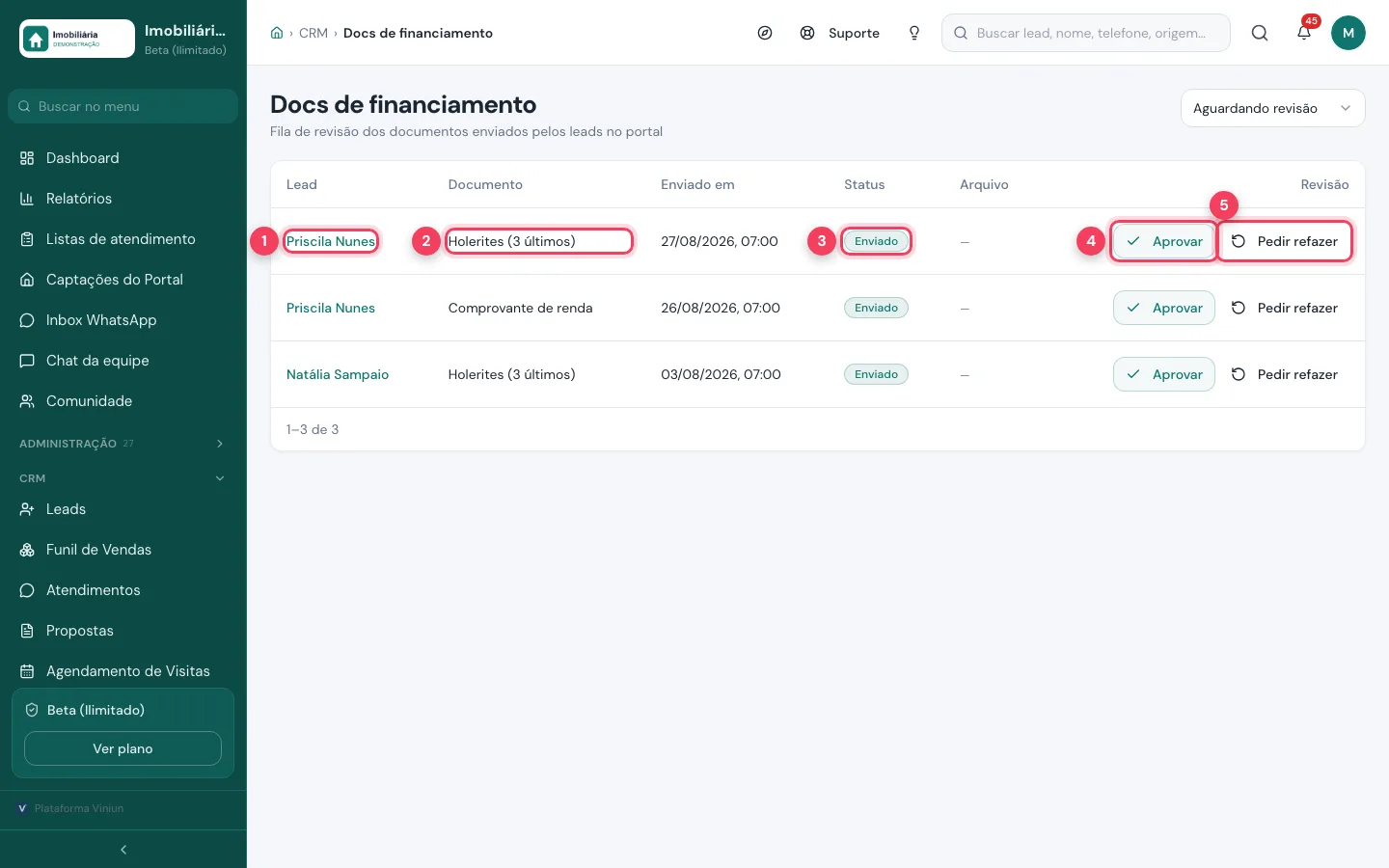Request redo for Comprovante de renda

tap(1285, 308)
